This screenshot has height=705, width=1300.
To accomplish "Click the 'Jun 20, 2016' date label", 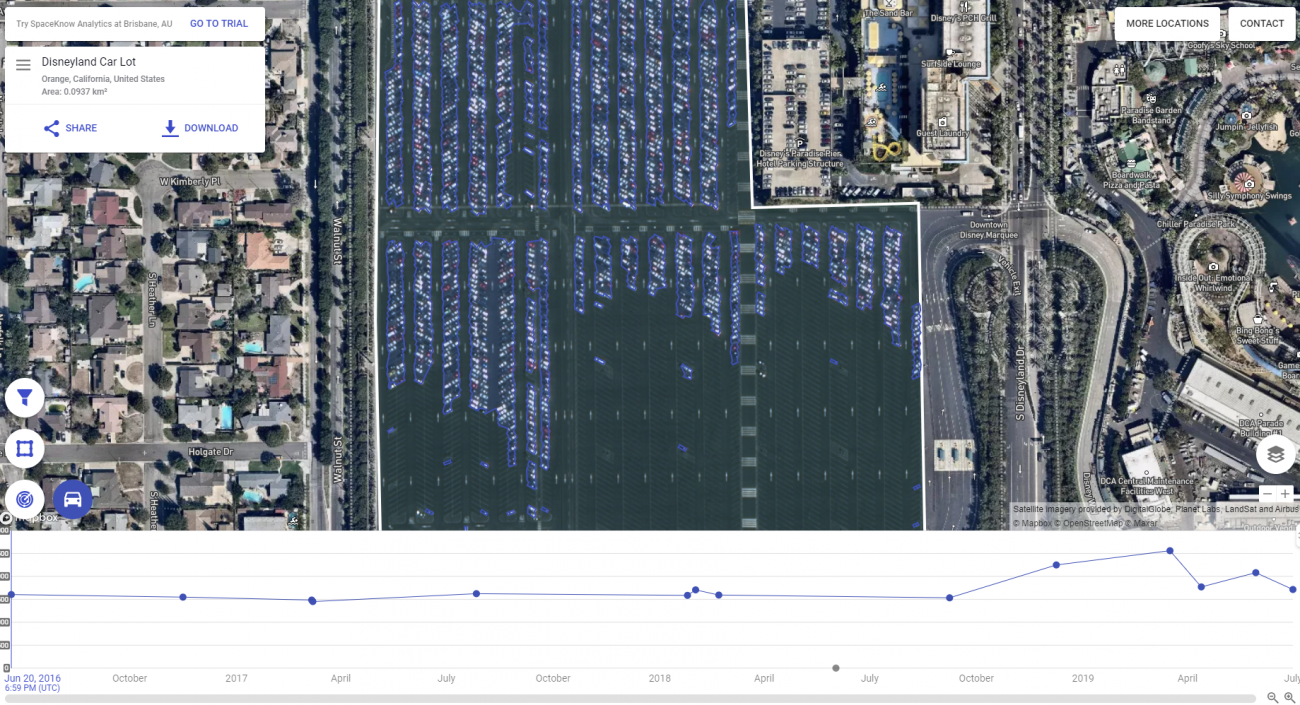I will tap(33, 678).
